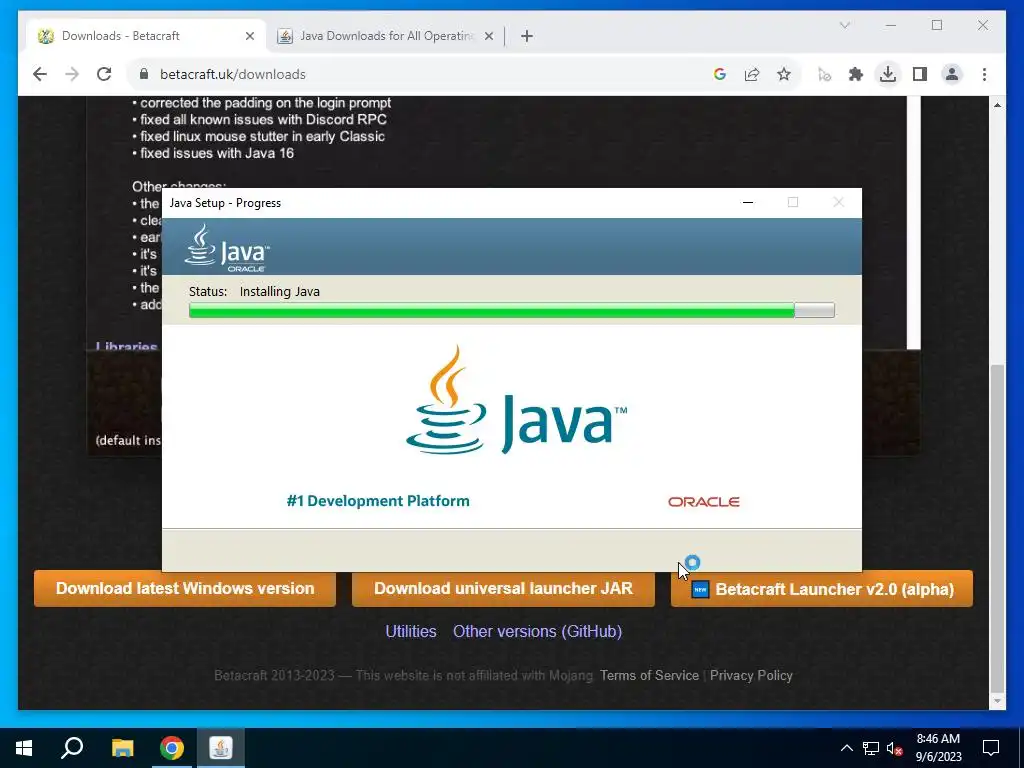Open the Terms of Service link

[x=649, y=675]
